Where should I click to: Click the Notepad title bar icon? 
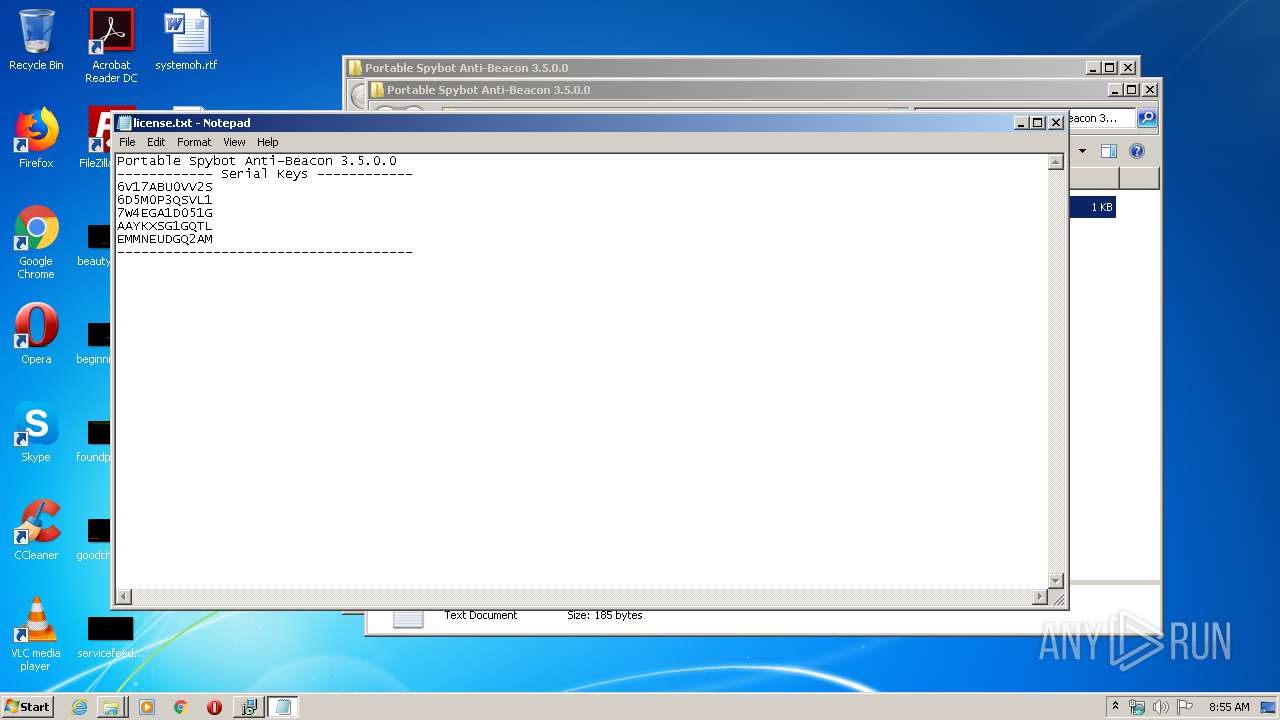125,123
